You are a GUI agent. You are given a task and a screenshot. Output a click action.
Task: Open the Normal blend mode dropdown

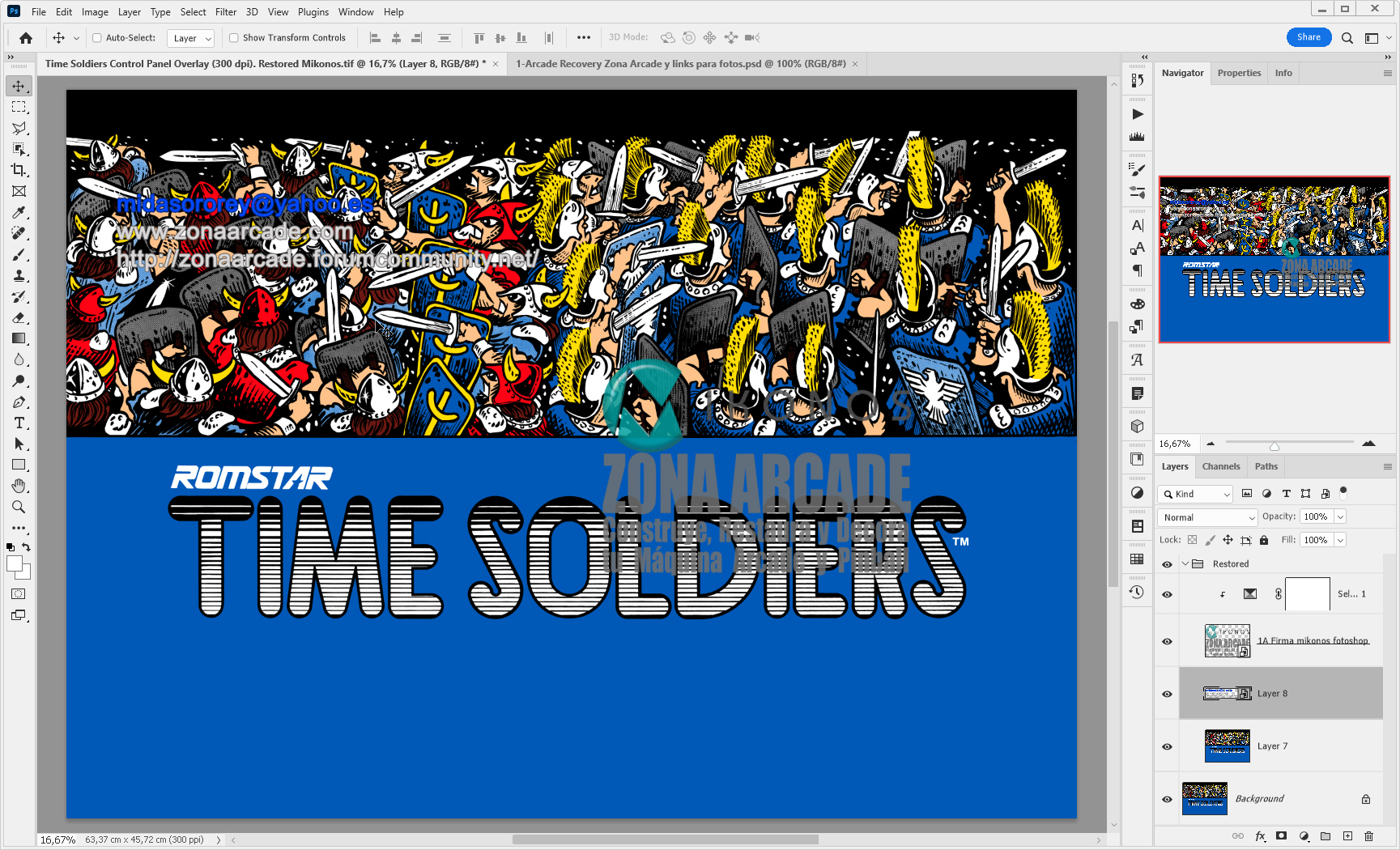click(1206, 516)
